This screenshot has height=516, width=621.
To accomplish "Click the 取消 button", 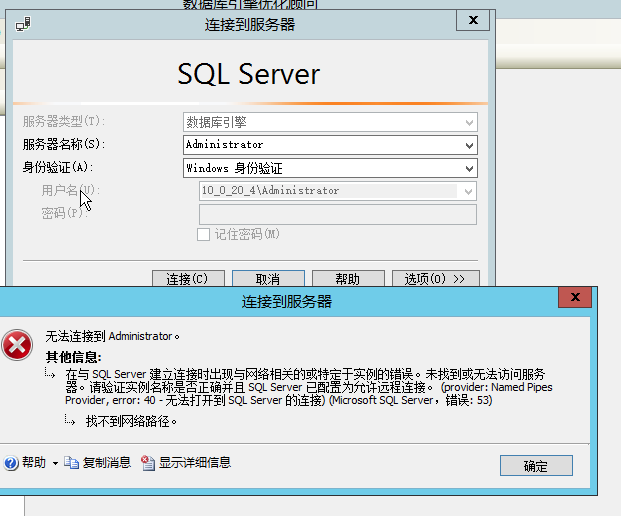I will (x=268, y=278).
